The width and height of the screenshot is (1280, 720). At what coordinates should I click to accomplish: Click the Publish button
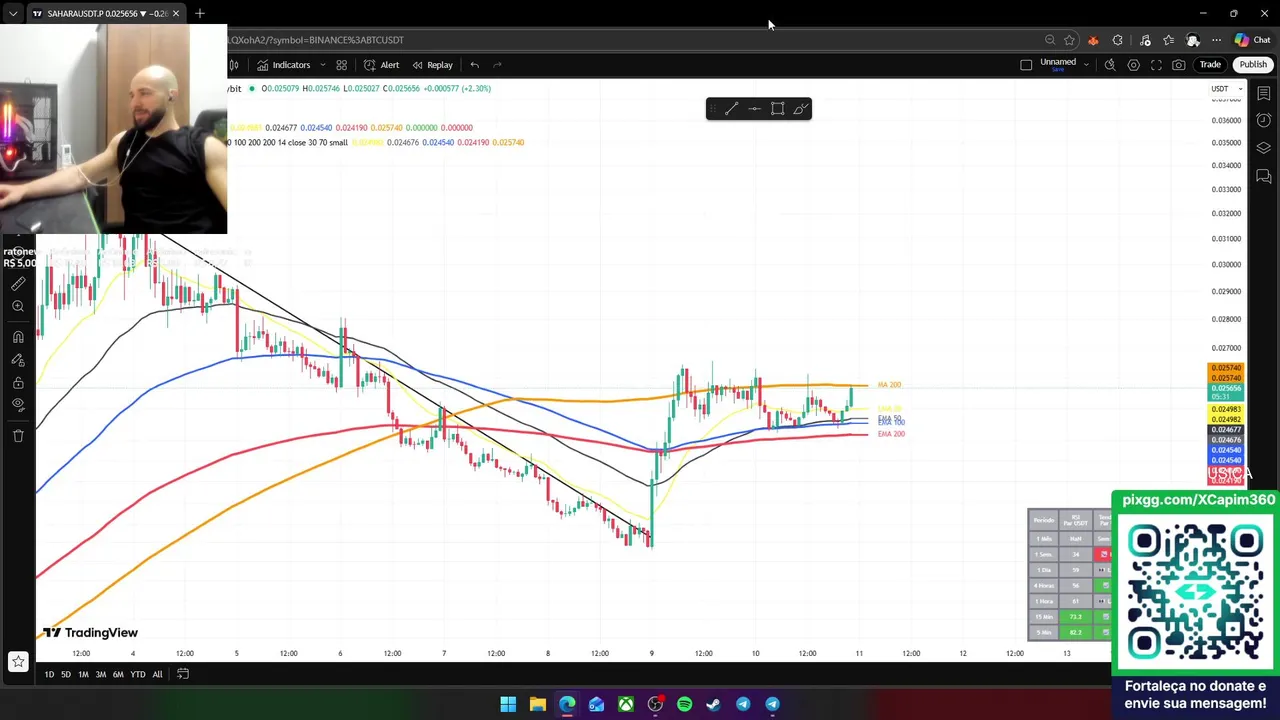click(x=1253, y=65)
